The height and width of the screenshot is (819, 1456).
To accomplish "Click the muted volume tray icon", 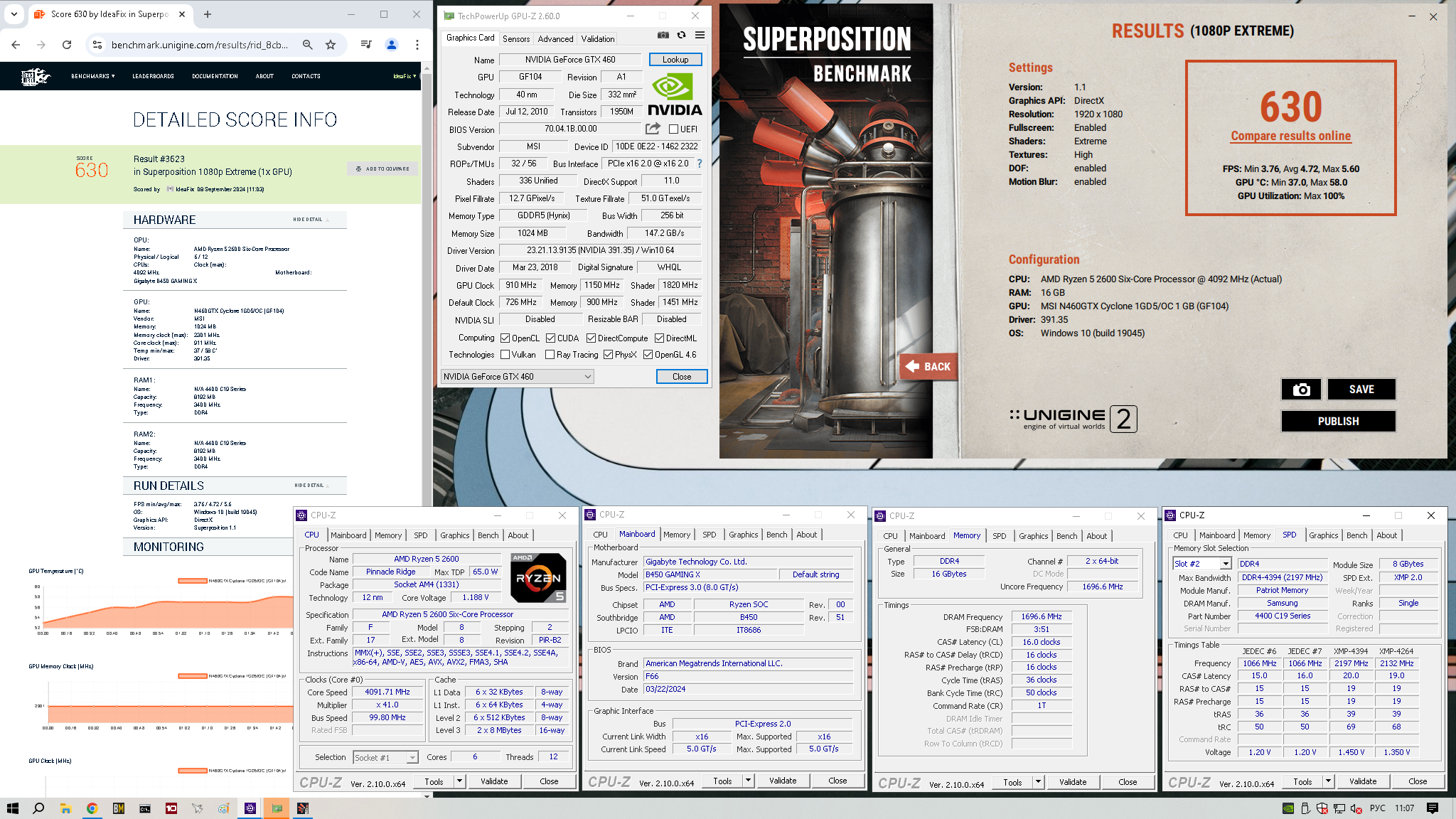I will 1356,808.
